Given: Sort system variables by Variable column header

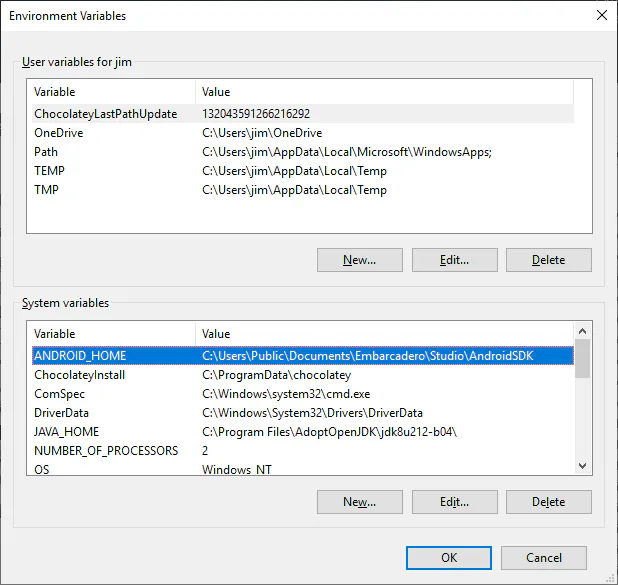Looking at the screenshot, I should pos(112,334).
